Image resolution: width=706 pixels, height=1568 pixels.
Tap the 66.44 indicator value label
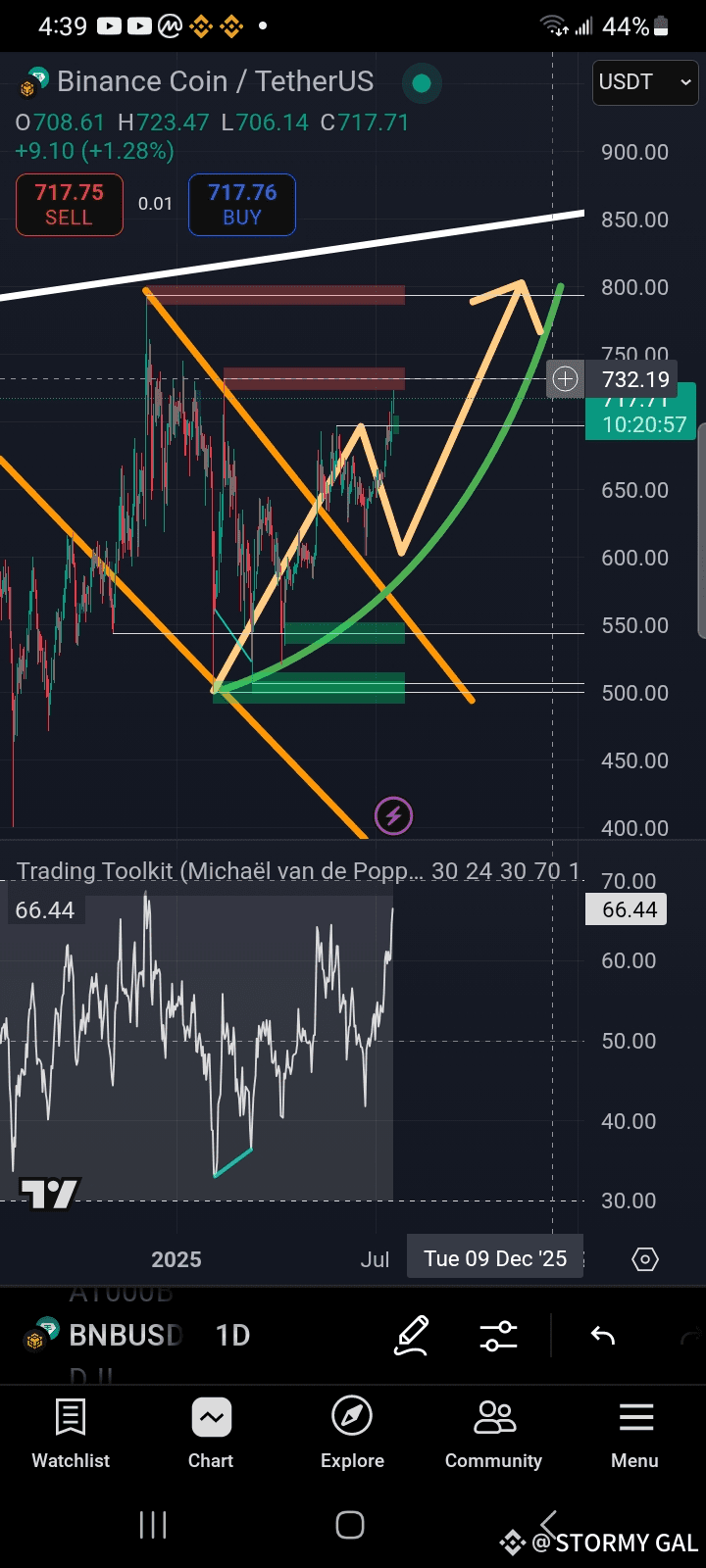(45, 909)
